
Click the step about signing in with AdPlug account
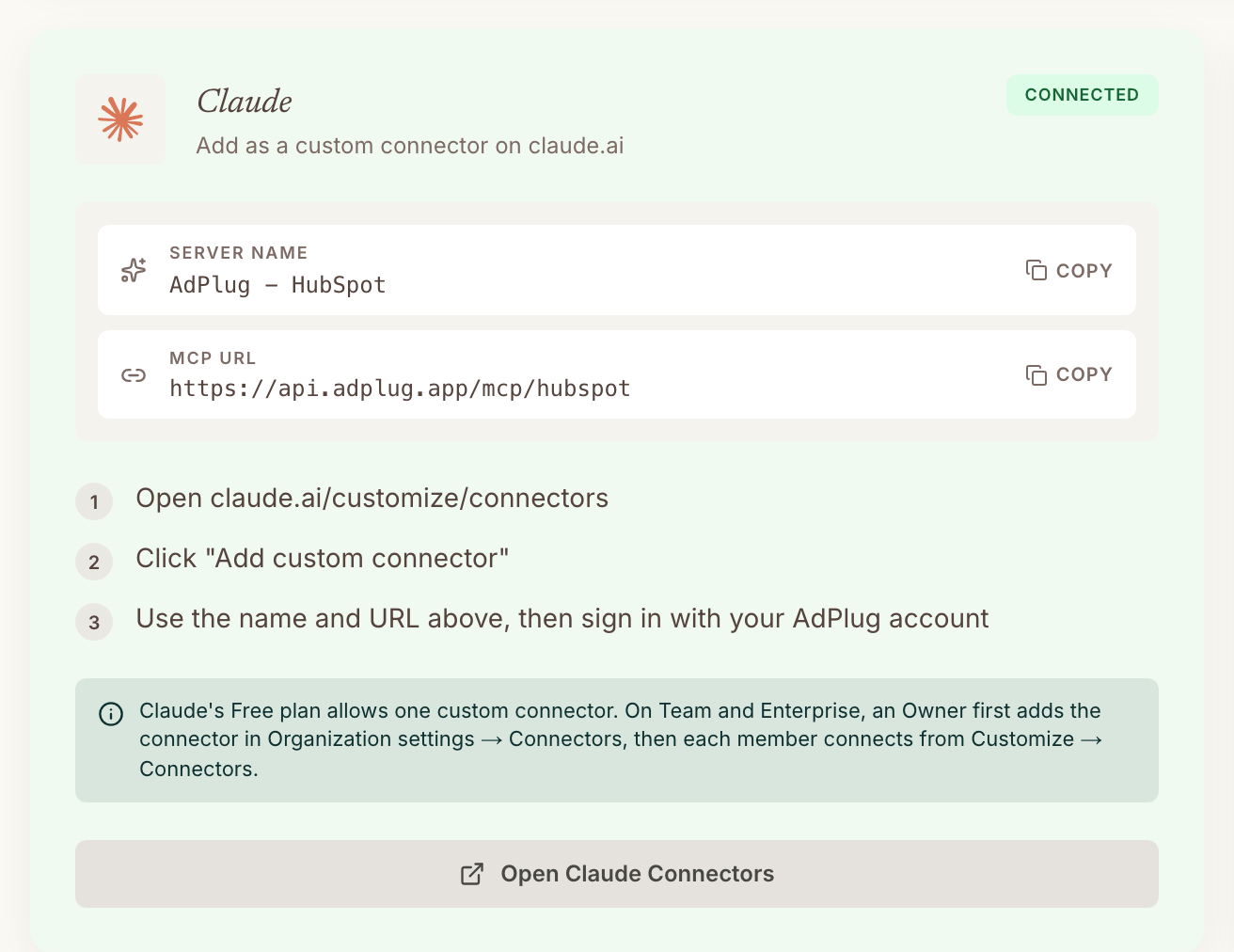coord(562,619)
